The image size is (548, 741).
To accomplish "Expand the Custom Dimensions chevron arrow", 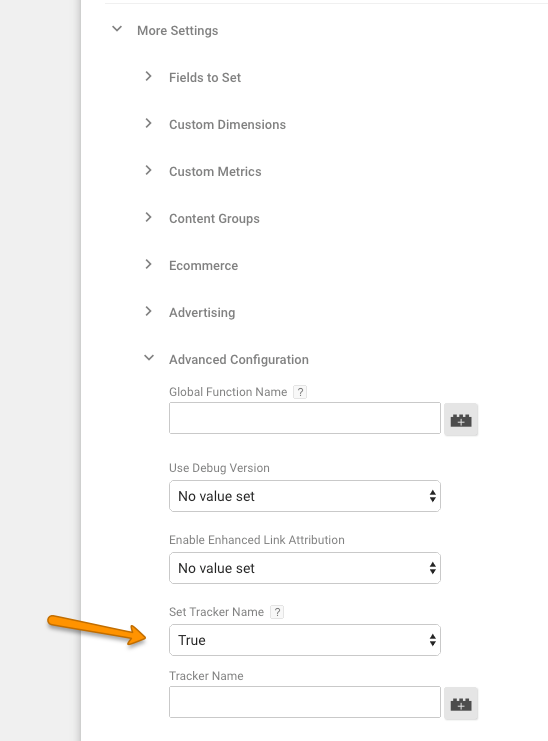I will coord(148,123).
